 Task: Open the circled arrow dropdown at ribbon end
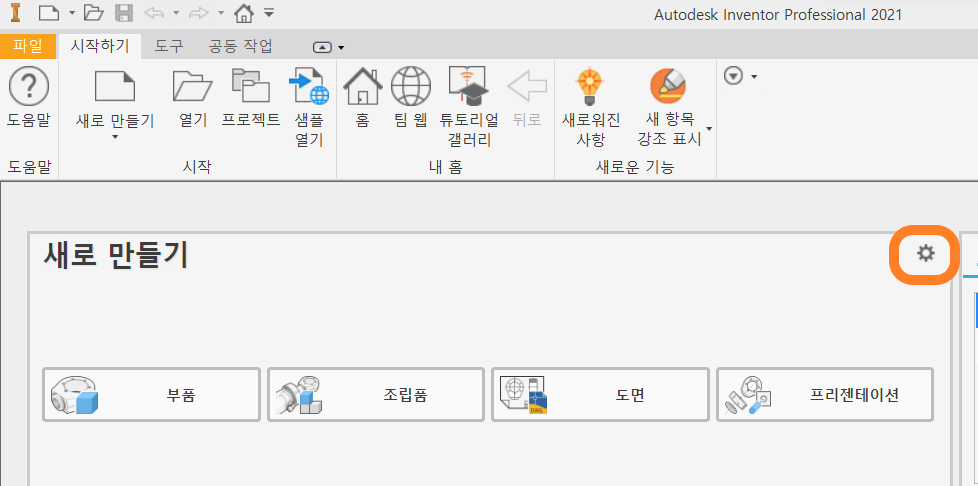pyautogui.click(x=740, y=76)
